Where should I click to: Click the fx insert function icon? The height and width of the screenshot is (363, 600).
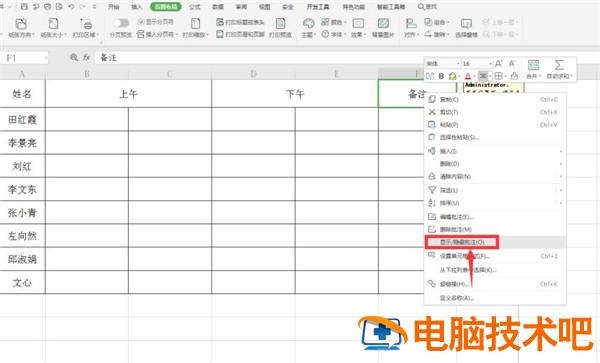[86, 57]
